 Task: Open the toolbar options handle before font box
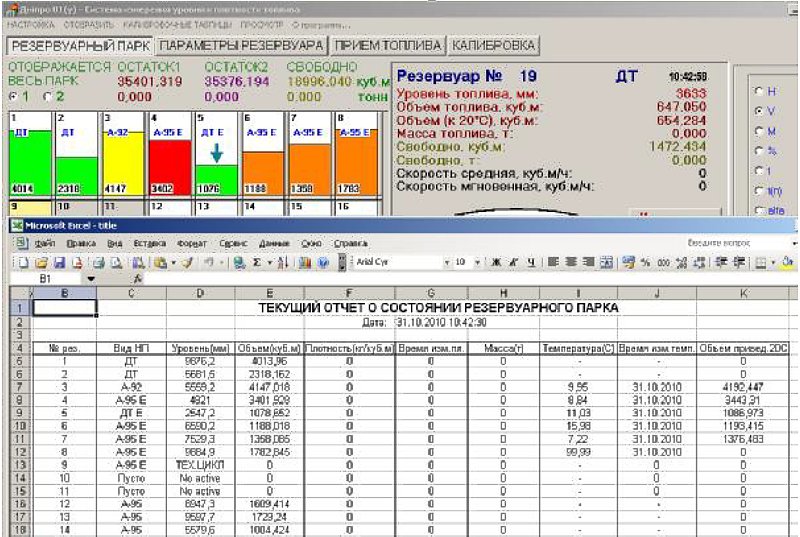point(342,262)
